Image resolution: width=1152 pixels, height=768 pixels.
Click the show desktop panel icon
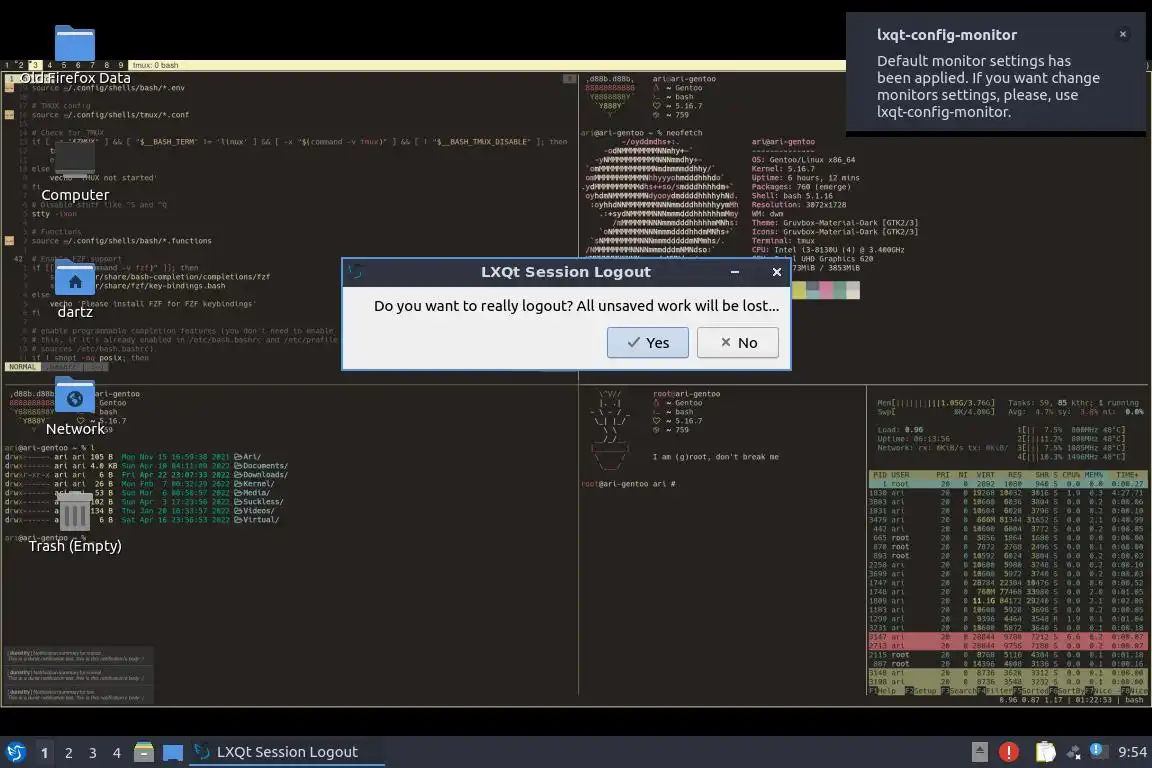tap(173, 753)
